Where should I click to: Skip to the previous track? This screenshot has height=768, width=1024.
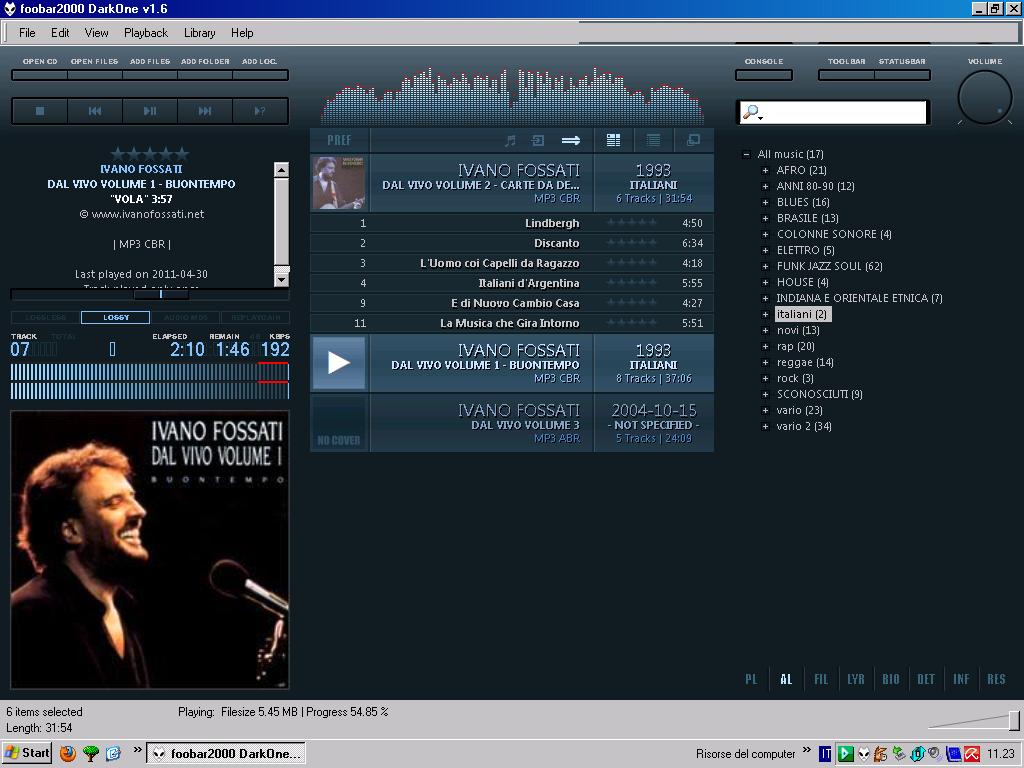point(95,111)
